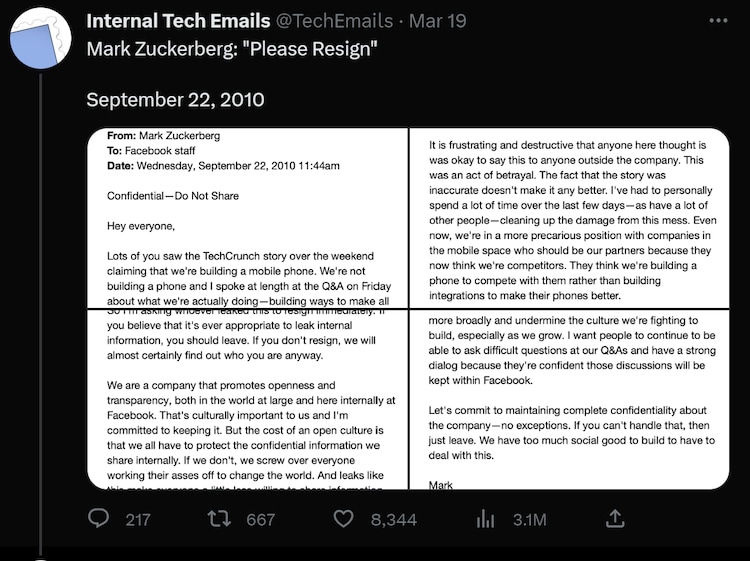Click the 8,344 likes count
The width and height of the screenshot is (750, 561).
pos(393,519)
